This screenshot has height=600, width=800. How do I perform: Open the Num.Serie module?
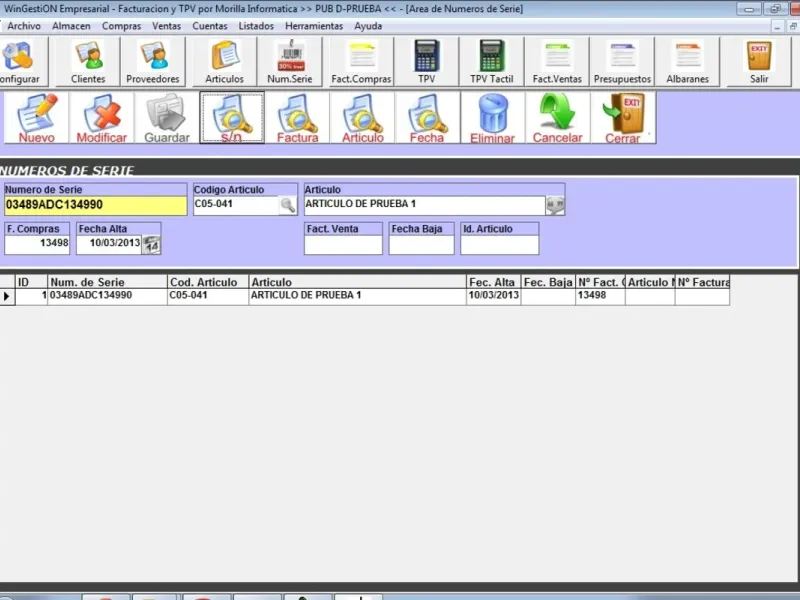pos(290,62)
